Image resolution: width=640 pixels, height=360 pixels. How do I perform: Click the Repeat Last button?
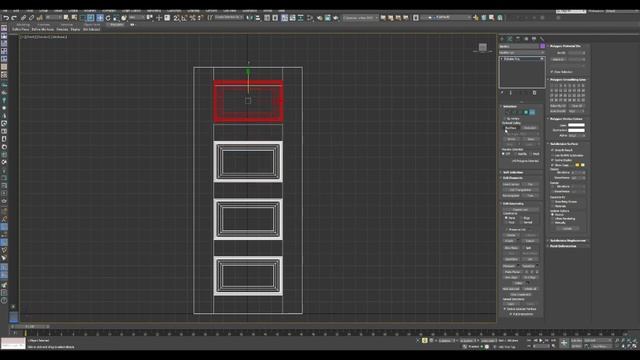click(x=520, y=209)
